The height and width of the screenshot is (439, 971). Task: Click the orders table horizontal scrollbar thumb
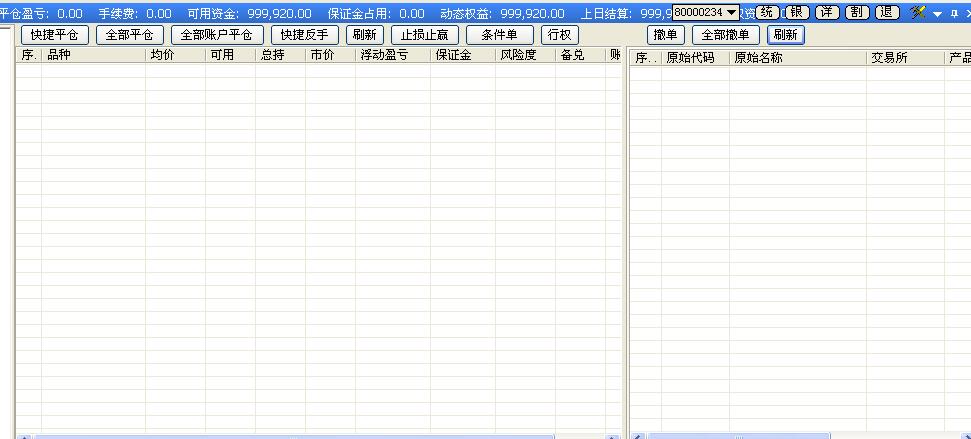click(x=738, y=437)
